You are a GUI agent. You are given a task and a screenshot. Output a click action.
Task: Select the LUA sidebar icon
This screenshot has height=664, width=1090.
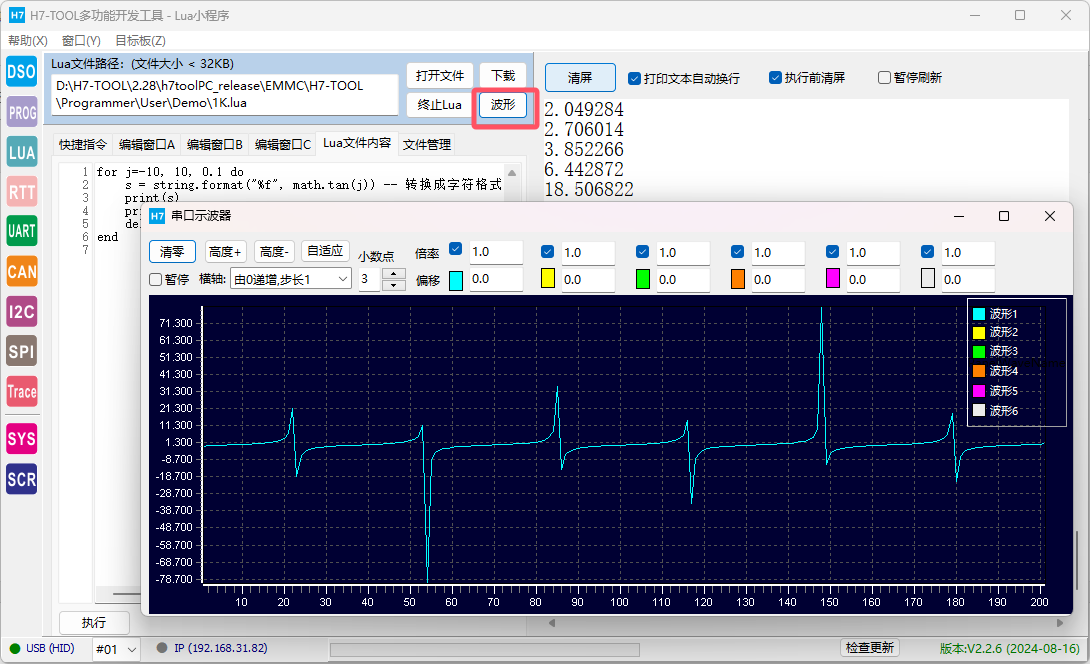[22, 152]
